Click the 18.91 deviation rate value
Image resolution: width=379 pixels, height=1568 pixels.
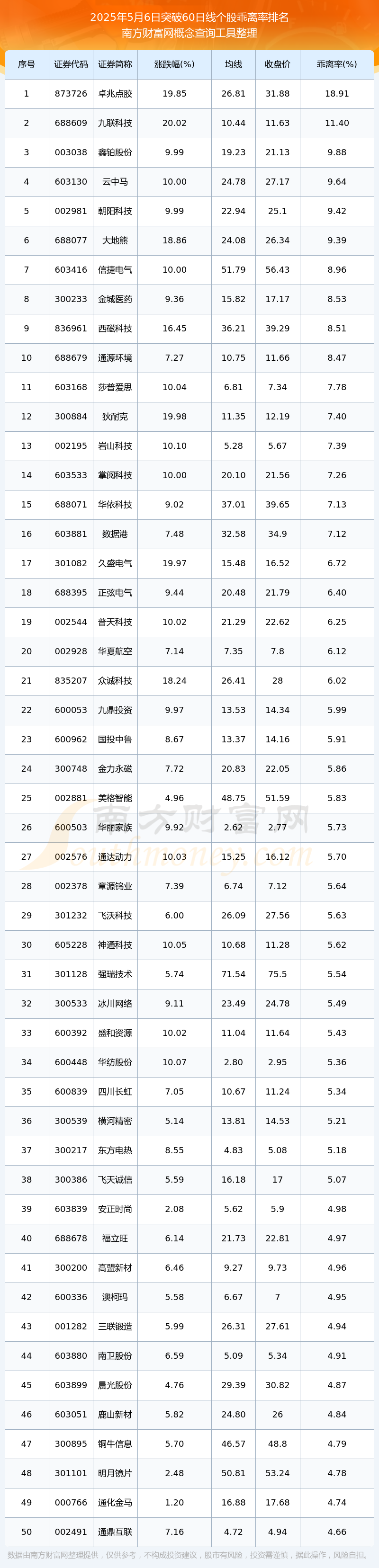tap(337, 94)
